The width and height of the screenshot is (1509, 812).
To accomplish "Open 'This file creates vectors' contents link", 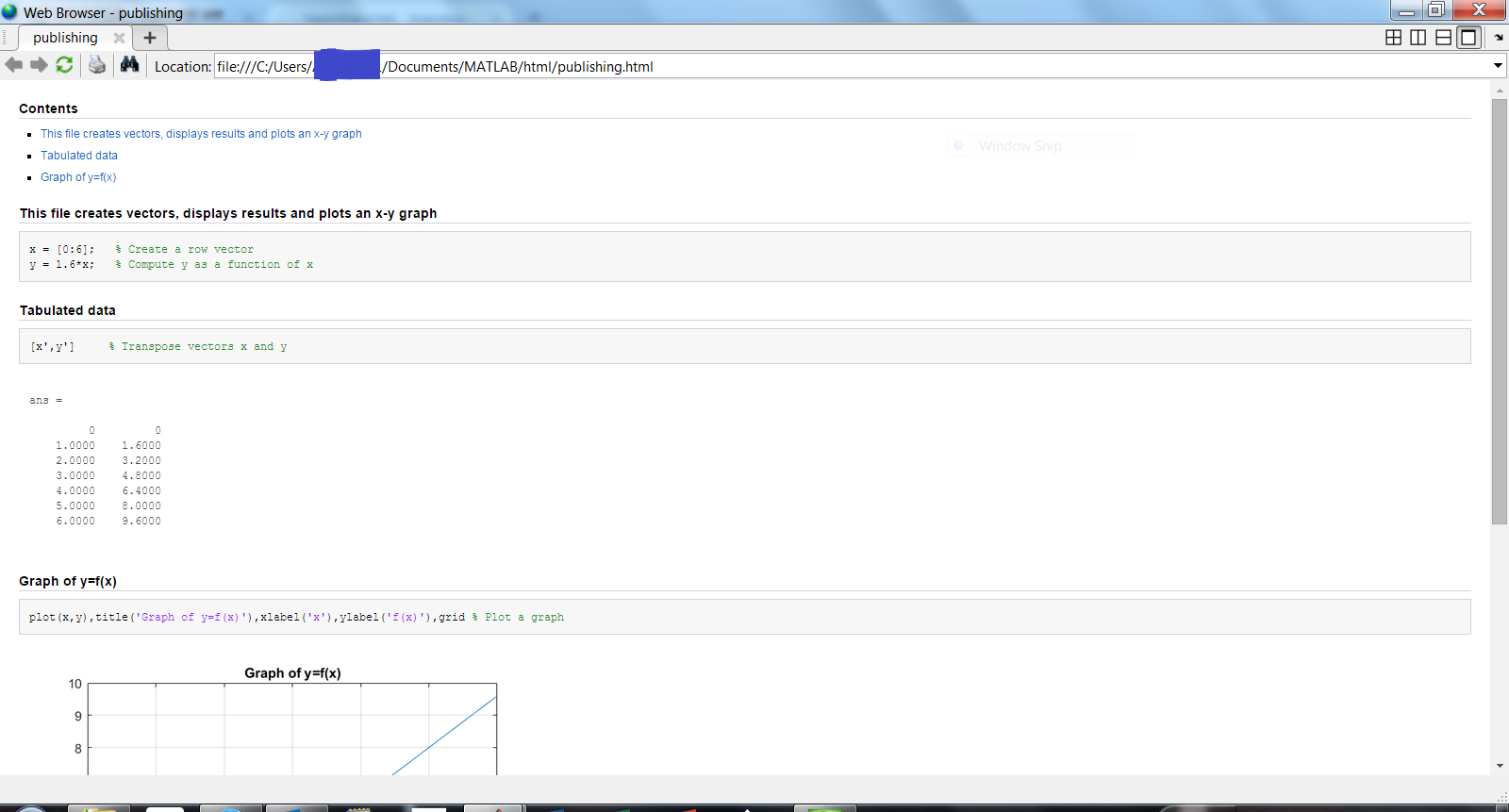I will tap(201, 134).
